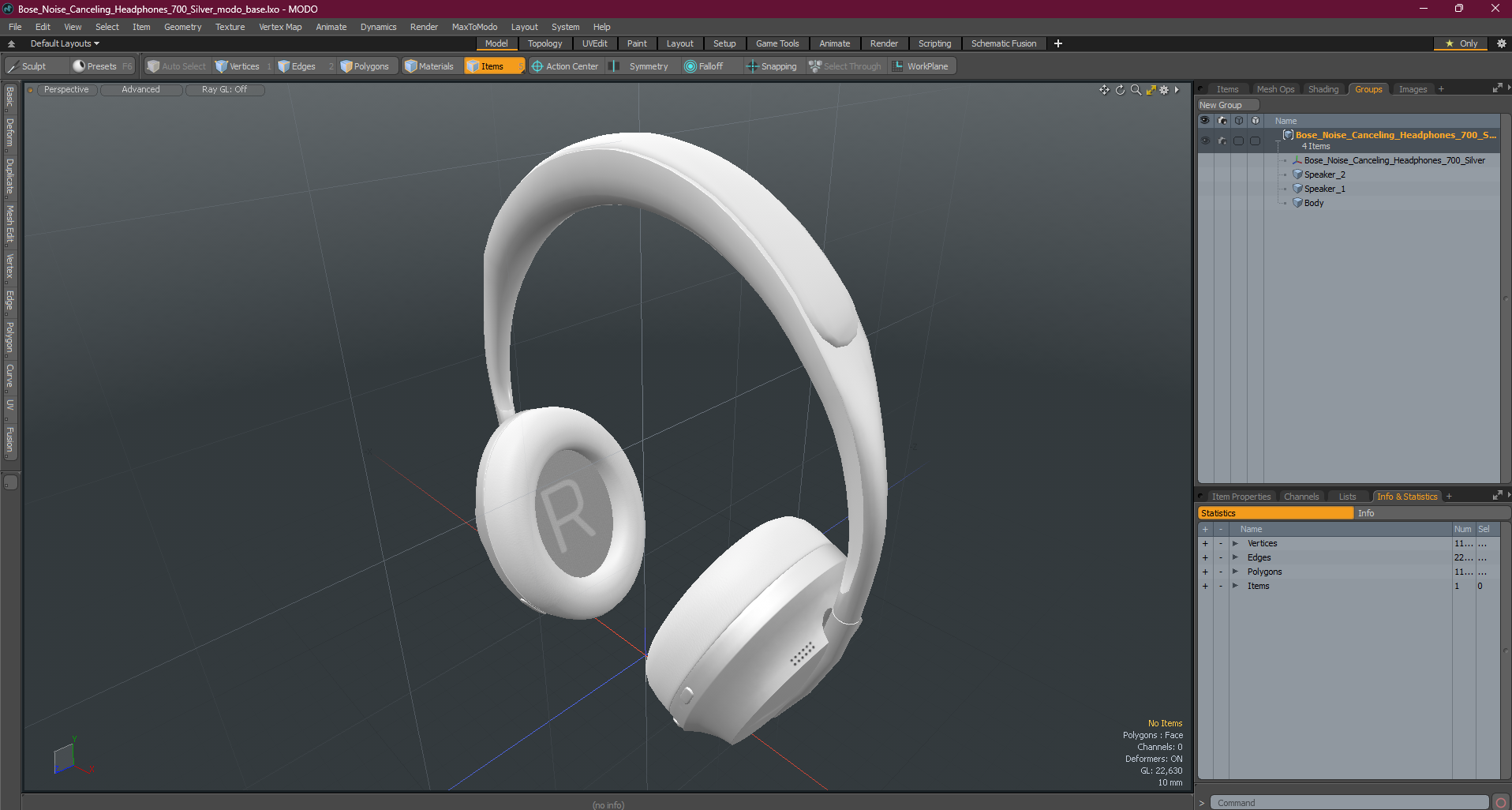Toggle Ray GL: Off button
This screenshot has height=810, width=1512.
pyautogui.click(x=224, y=90)
